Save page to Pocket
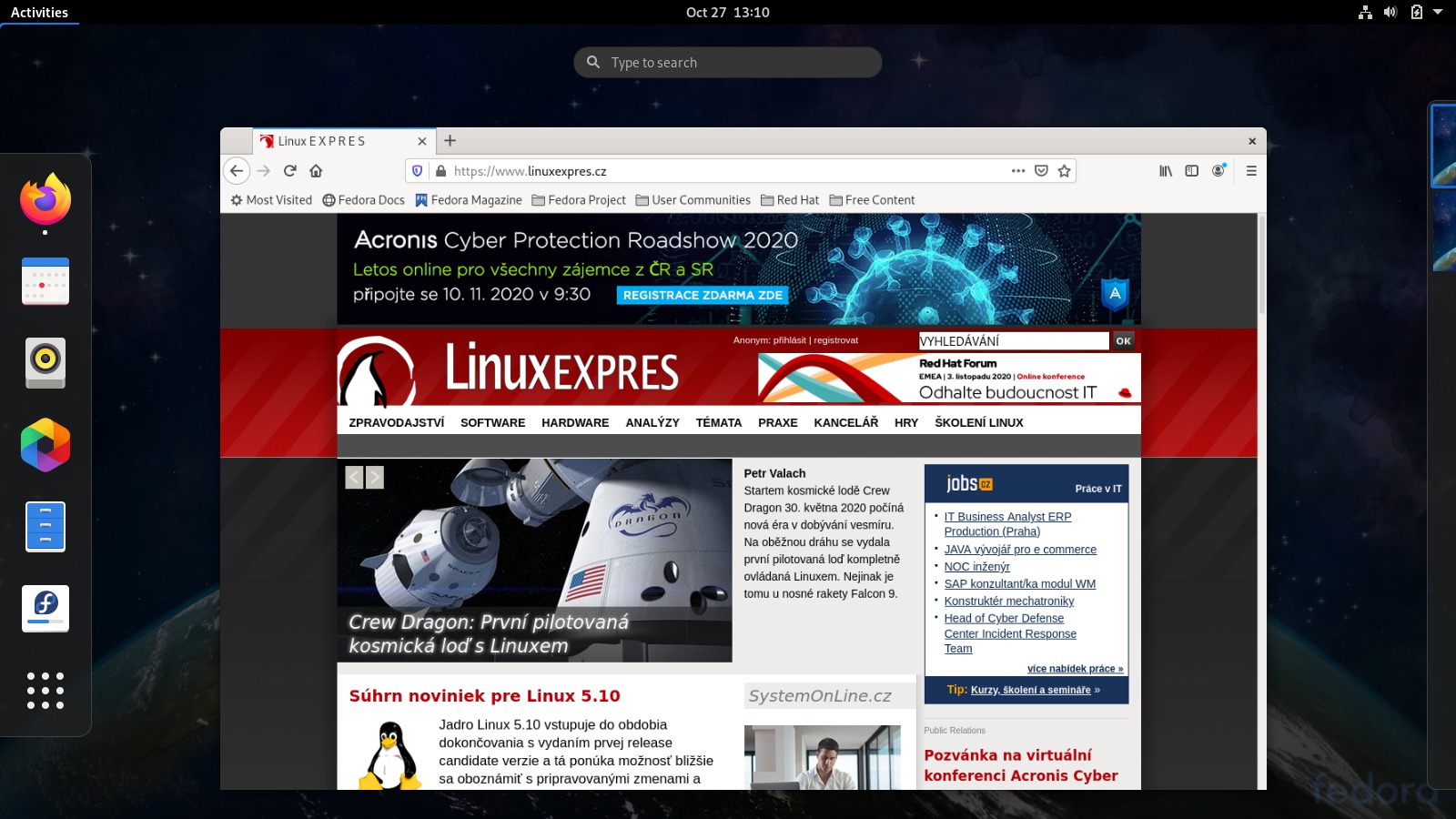 1042,170
